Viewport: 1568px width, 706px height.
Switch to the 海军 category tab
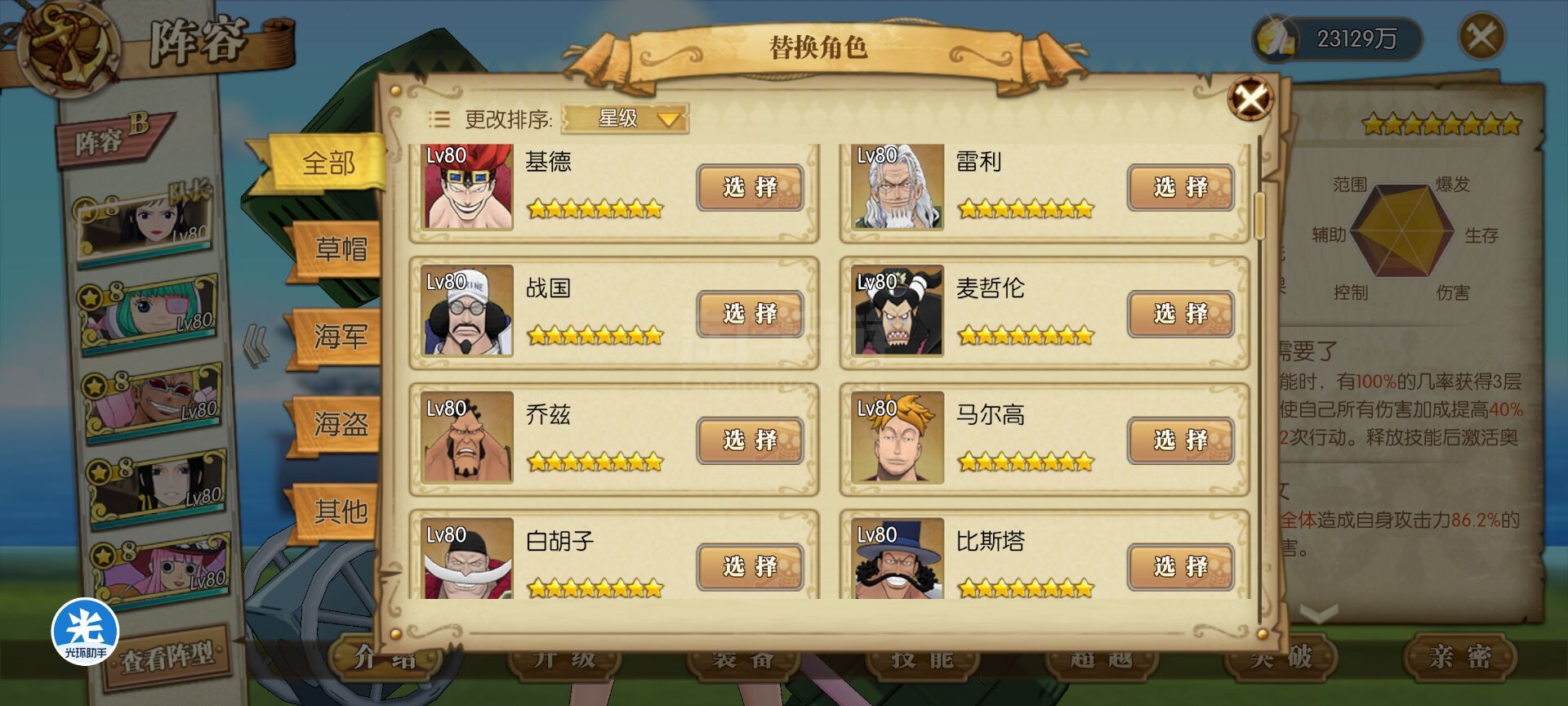click(337, 337)
